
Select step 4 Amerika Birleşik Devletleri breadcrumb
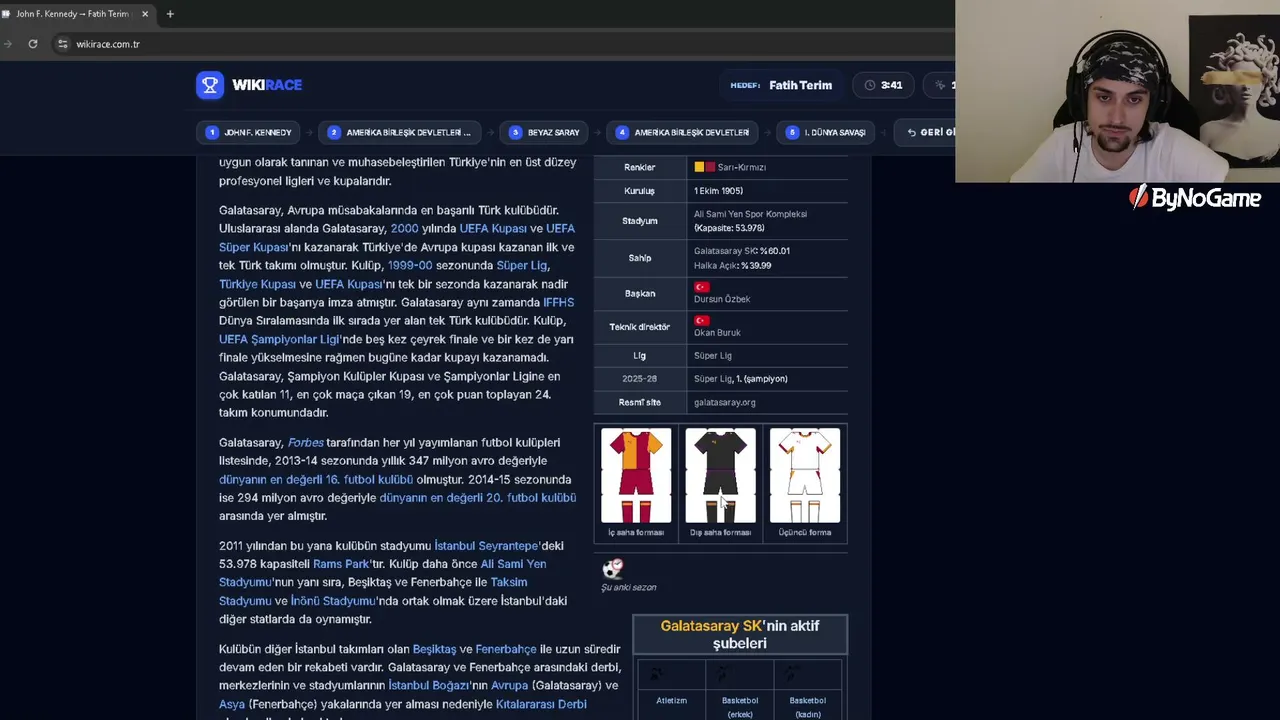coord(683,132)
